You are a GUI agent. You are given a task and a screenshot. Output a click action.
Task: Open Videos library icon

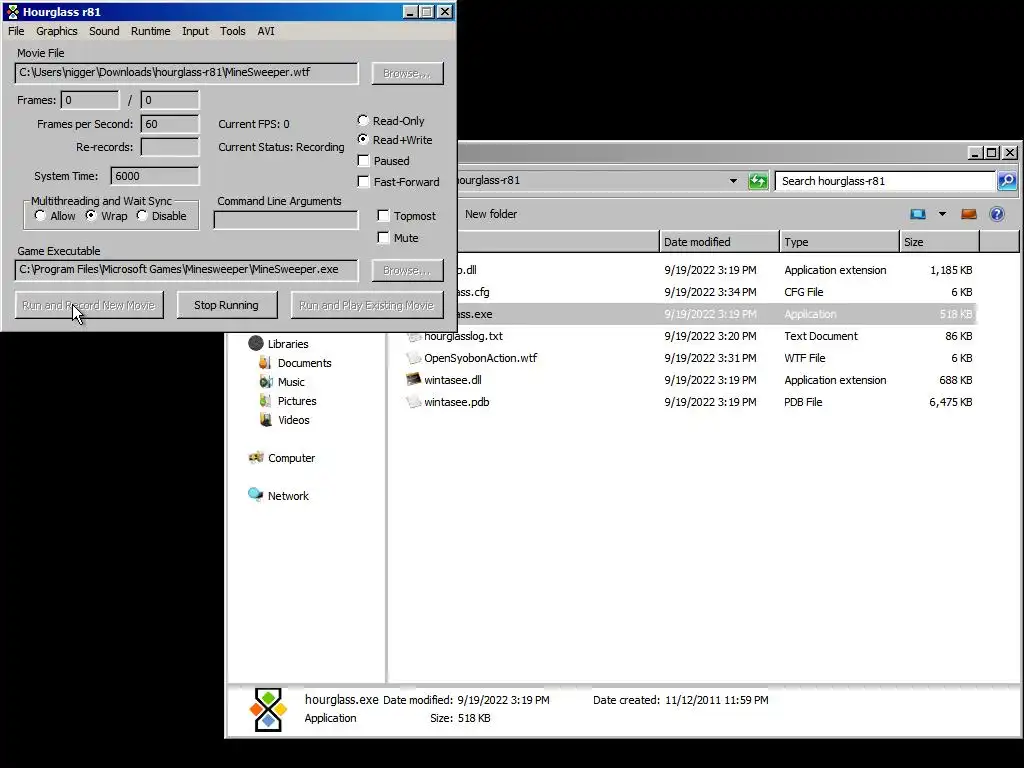click(265, 419)
